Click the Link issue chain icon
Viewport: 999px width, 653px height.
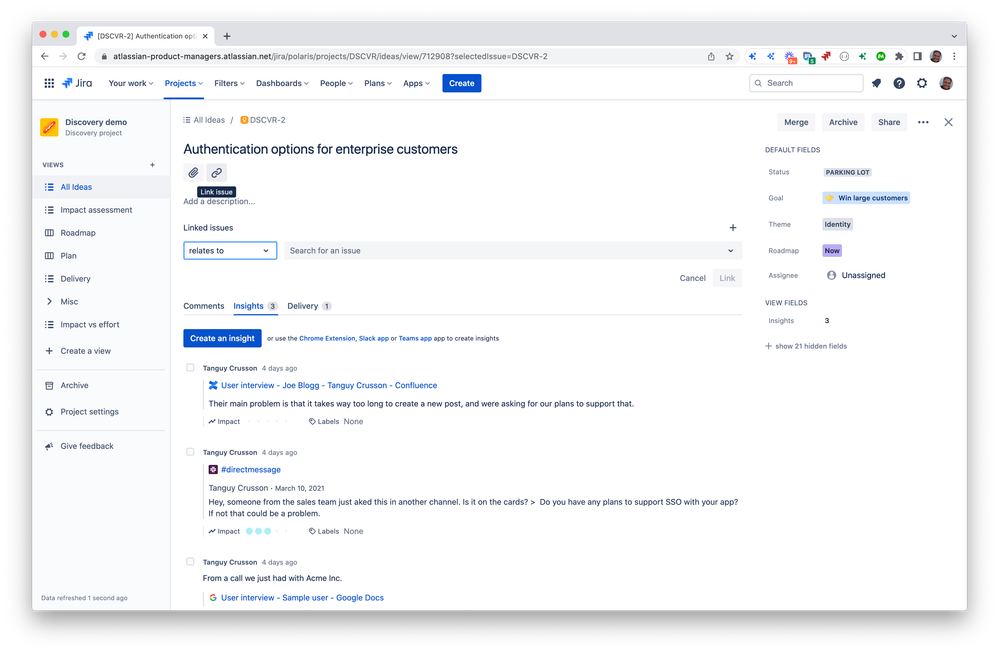[x=217, y=173]
